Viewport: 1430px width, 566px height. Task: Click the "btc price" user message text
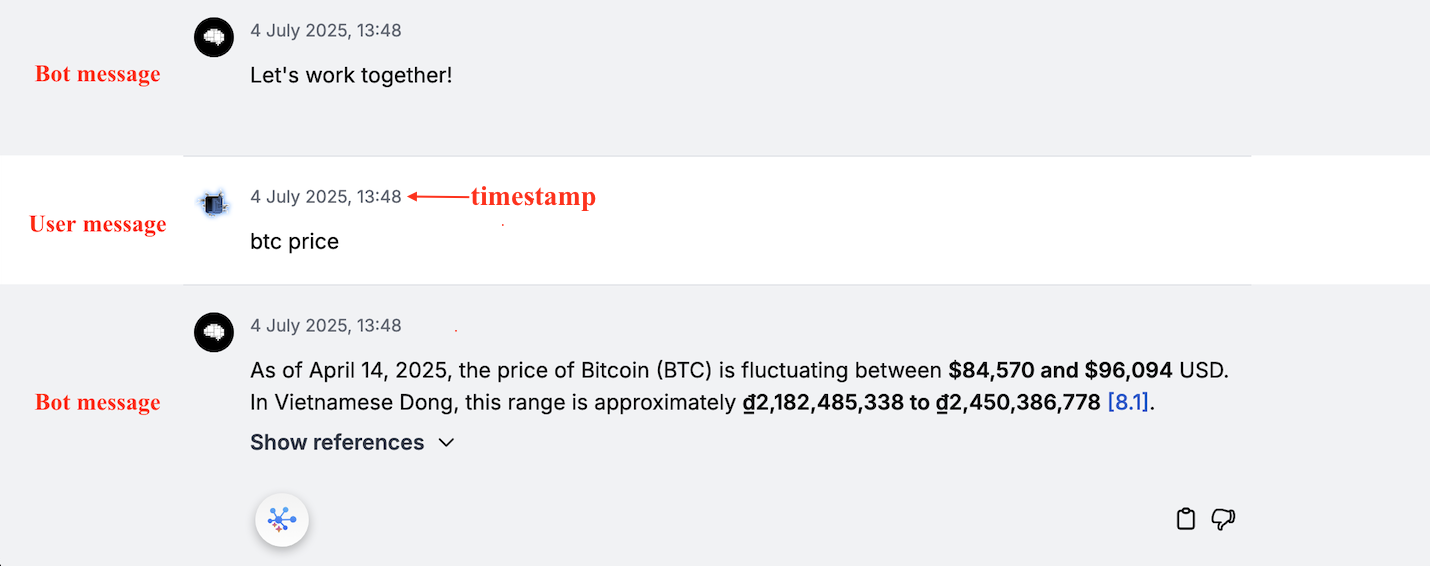pyautogui.click(x=294, y=242)
